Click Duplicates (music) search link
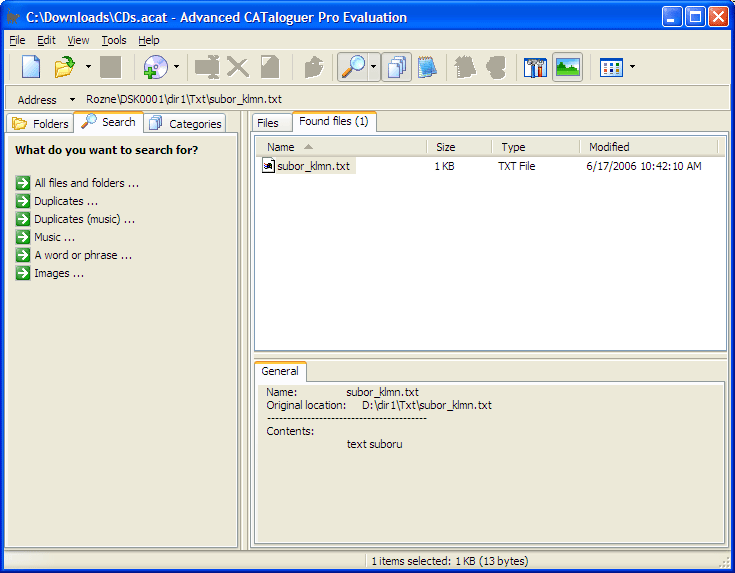 click(x=84, y=219)
